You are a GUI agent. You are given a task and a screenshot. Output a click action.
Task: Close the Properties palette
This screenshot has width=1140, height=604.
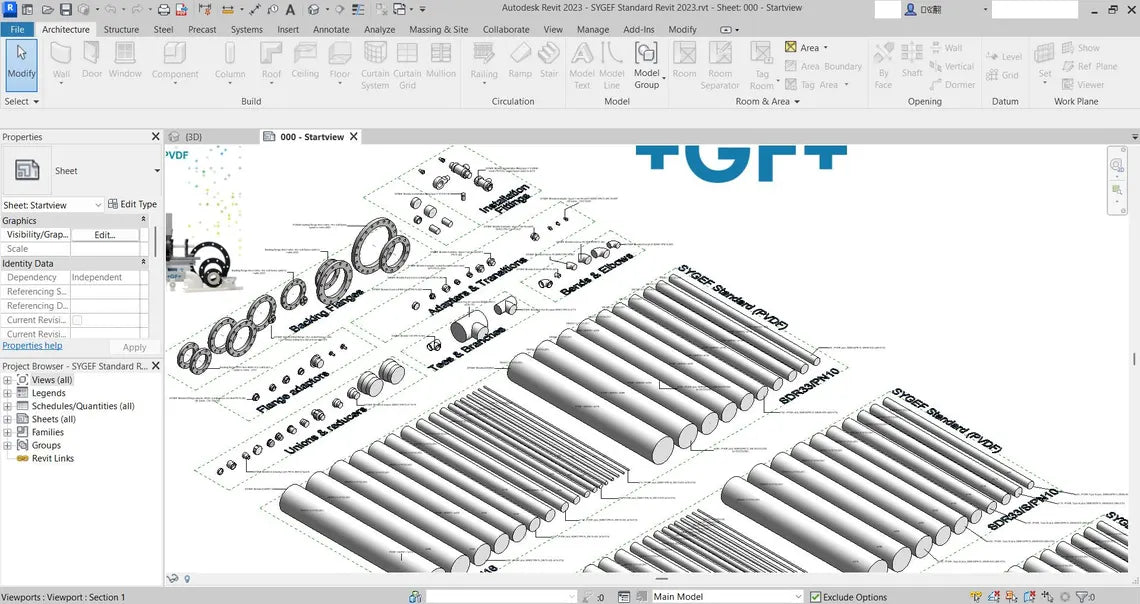click(x=155, y=137)
